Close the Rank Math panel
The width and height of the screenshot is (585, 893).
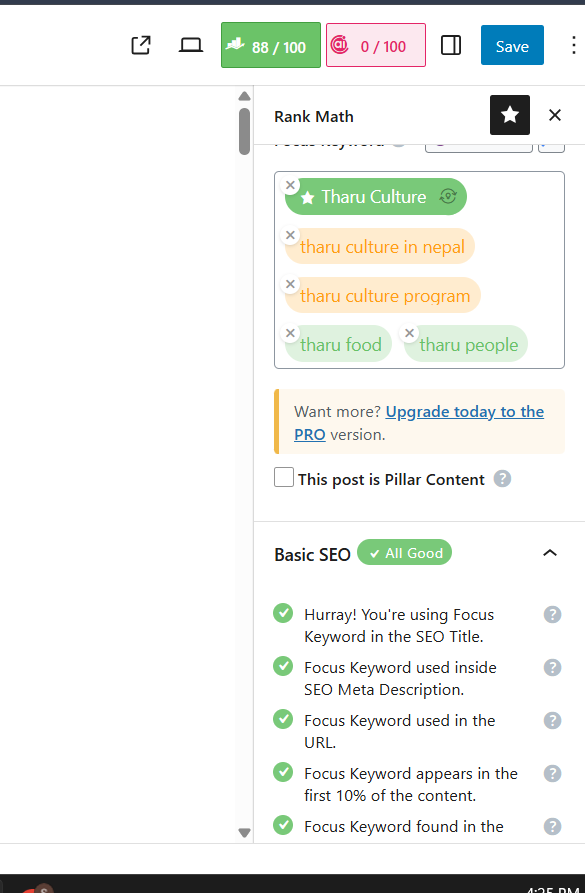pos(555,115)
